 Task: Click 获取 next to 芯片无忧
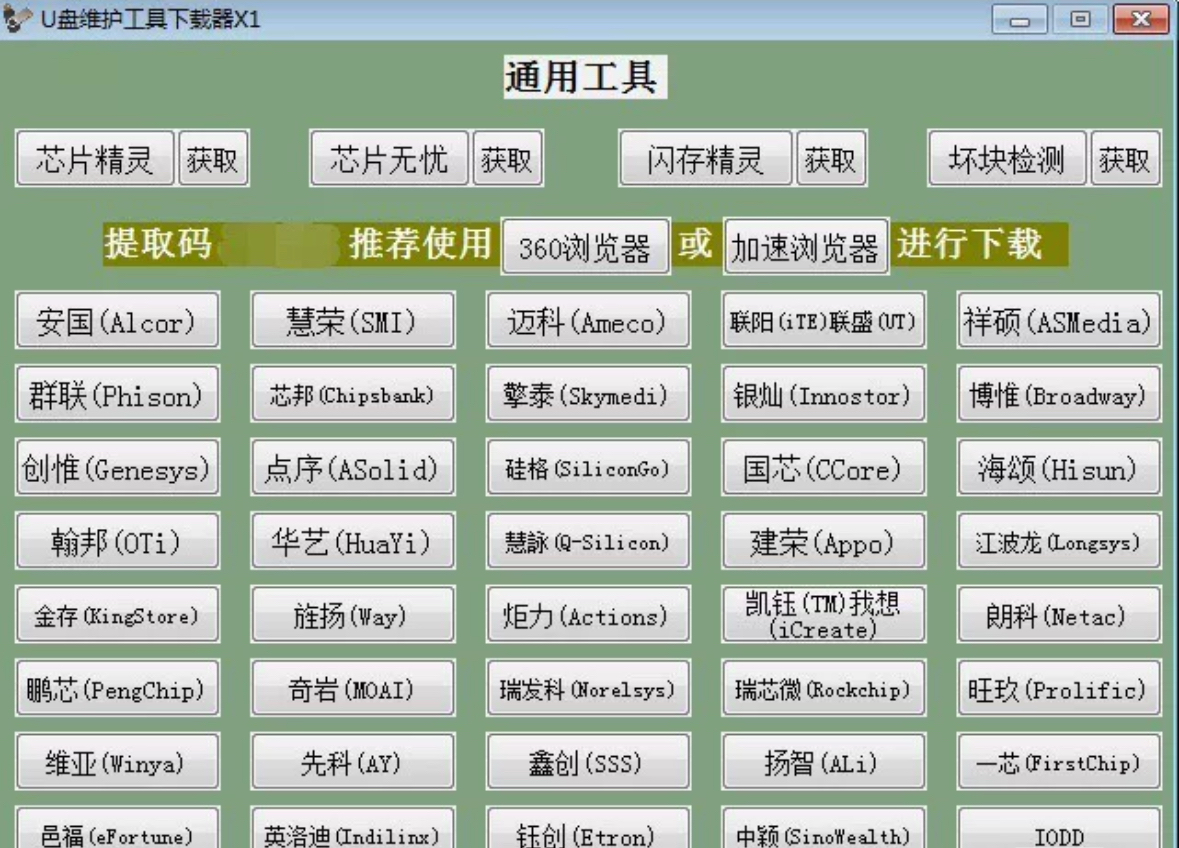507,159
